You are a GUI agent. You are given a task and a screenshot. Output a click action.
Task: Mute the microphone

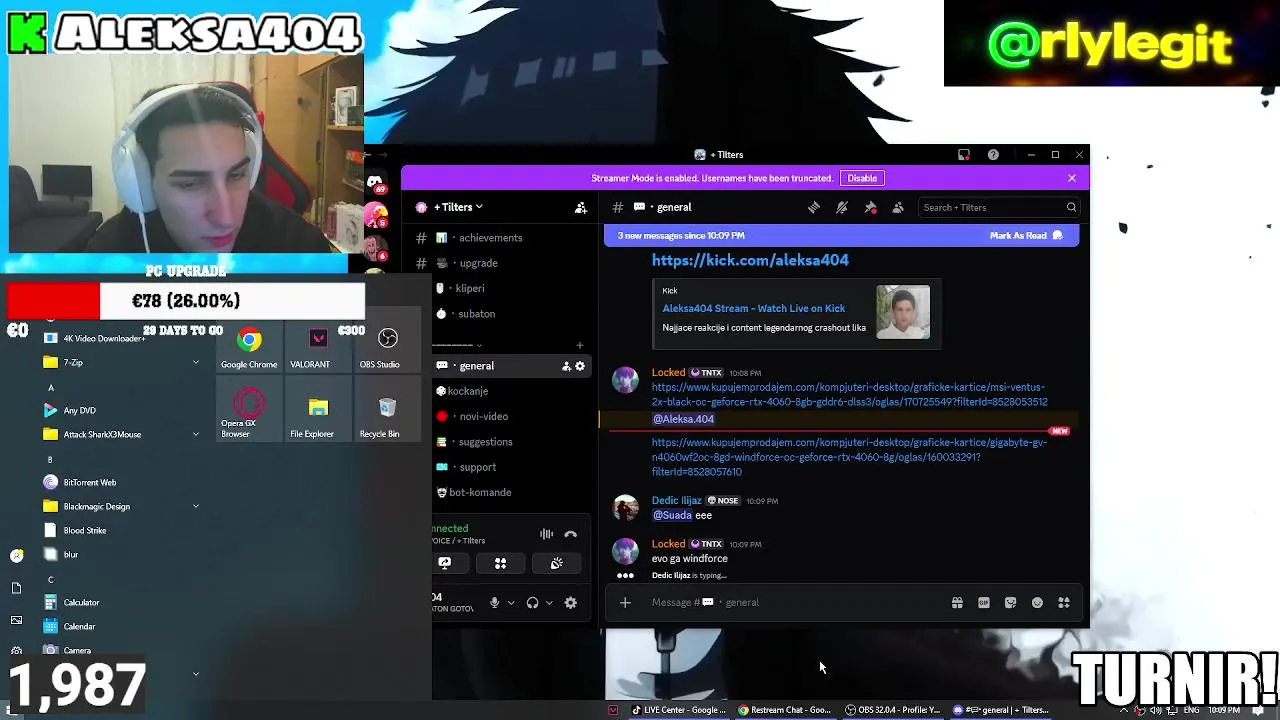pyautogui.click(x=494, y=603)
